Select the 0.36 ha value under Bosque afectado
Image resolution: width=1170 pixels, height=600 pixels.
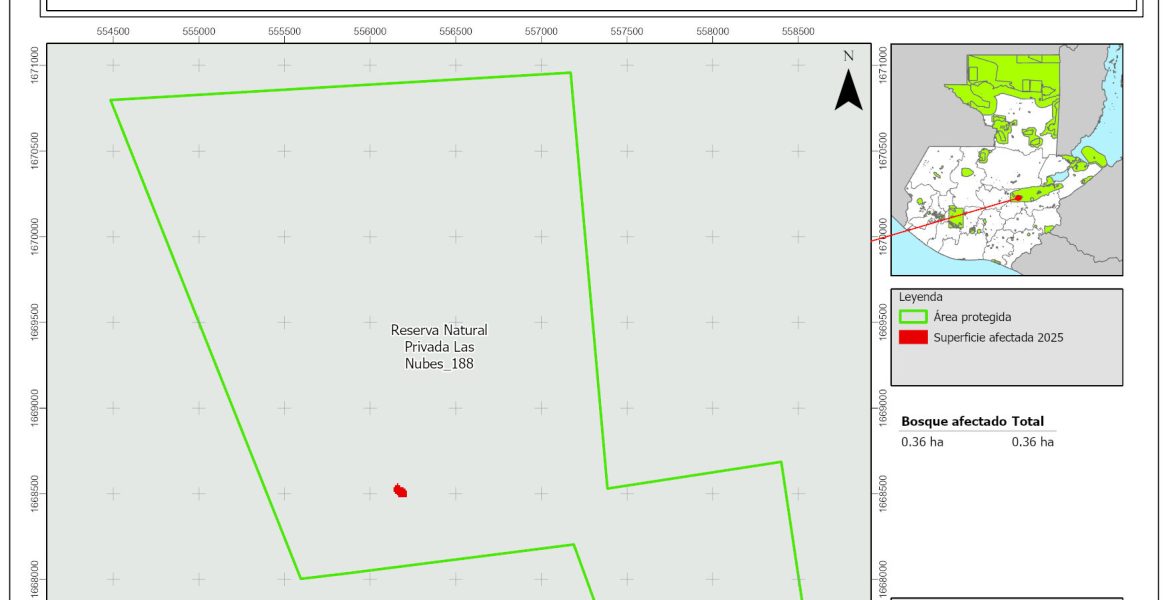point(922,442)
